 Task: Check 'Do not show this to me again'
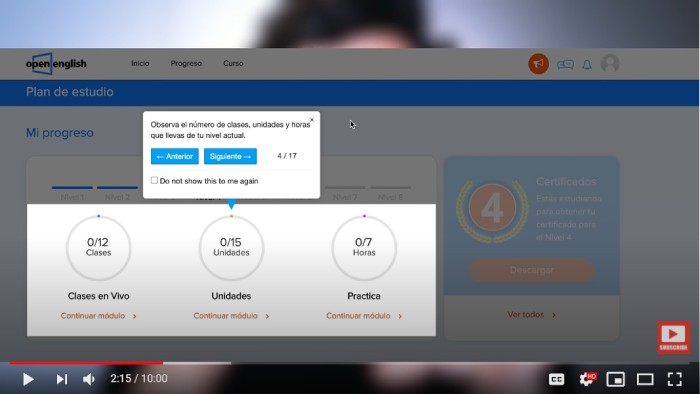click(x=154, y=180)
